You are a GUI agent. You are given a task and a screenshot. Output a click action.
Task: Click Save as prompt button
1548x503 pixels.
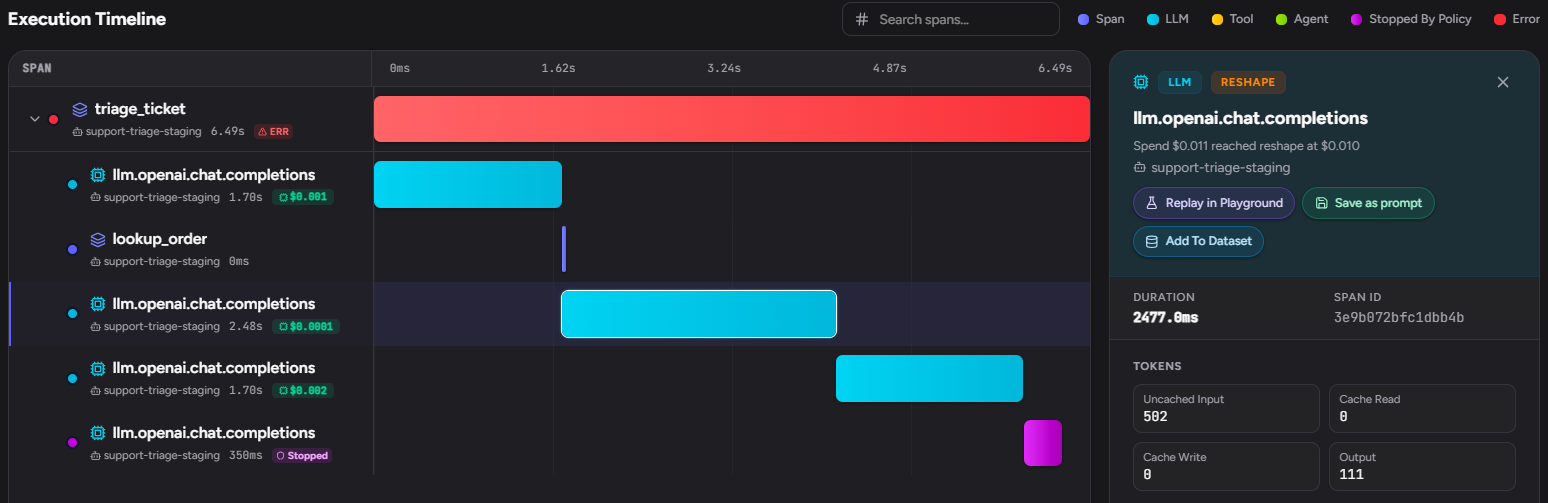point(1368,203)
